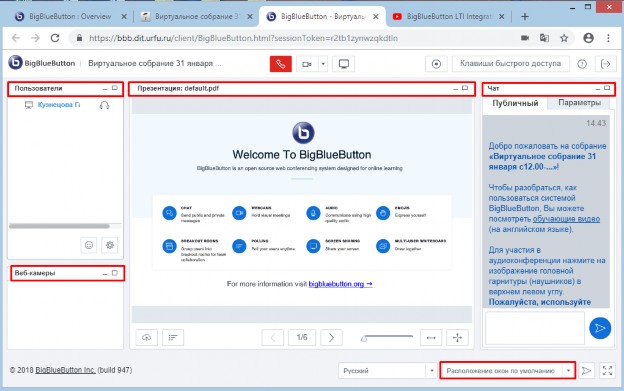Viewport: 624px width, 391px height.
Task: Upload a presentation with cloud icon
Action: [x=146, y=338]
